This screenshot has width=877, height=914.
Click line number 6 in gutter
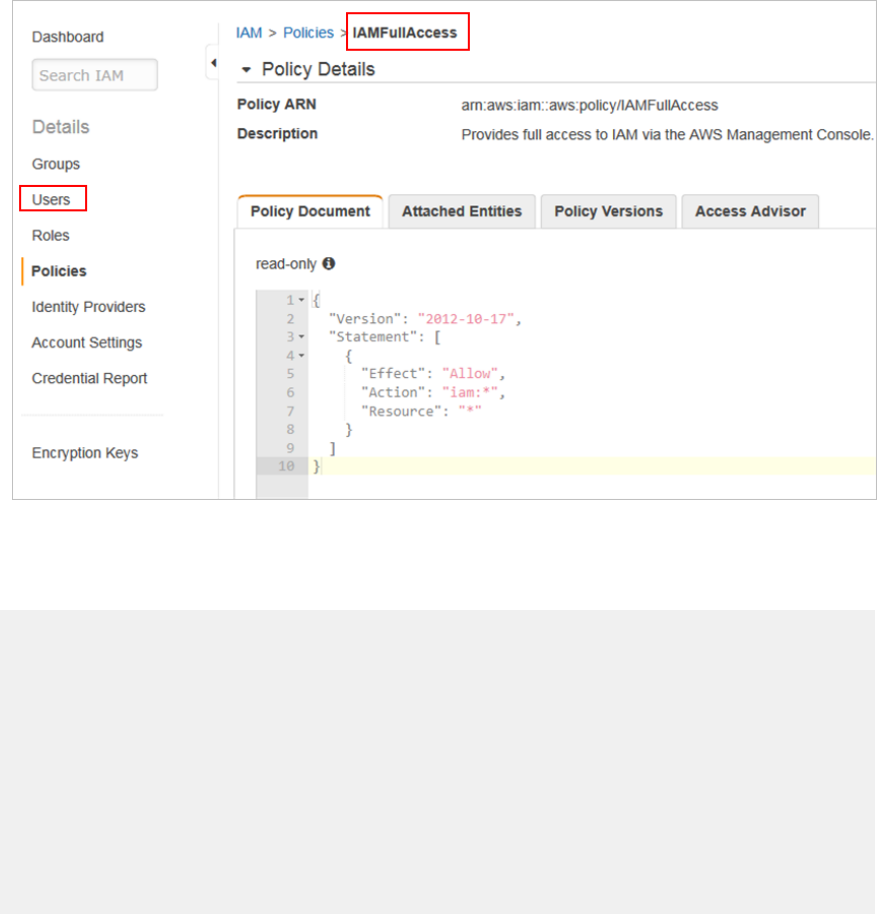click(x=290, y=392)
